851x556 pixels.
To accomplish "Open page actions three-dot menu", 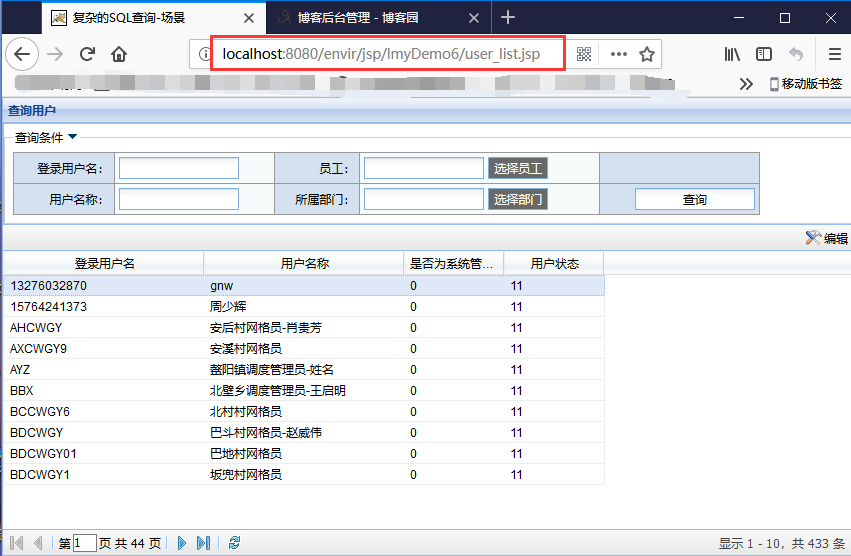I will [619, 54].
